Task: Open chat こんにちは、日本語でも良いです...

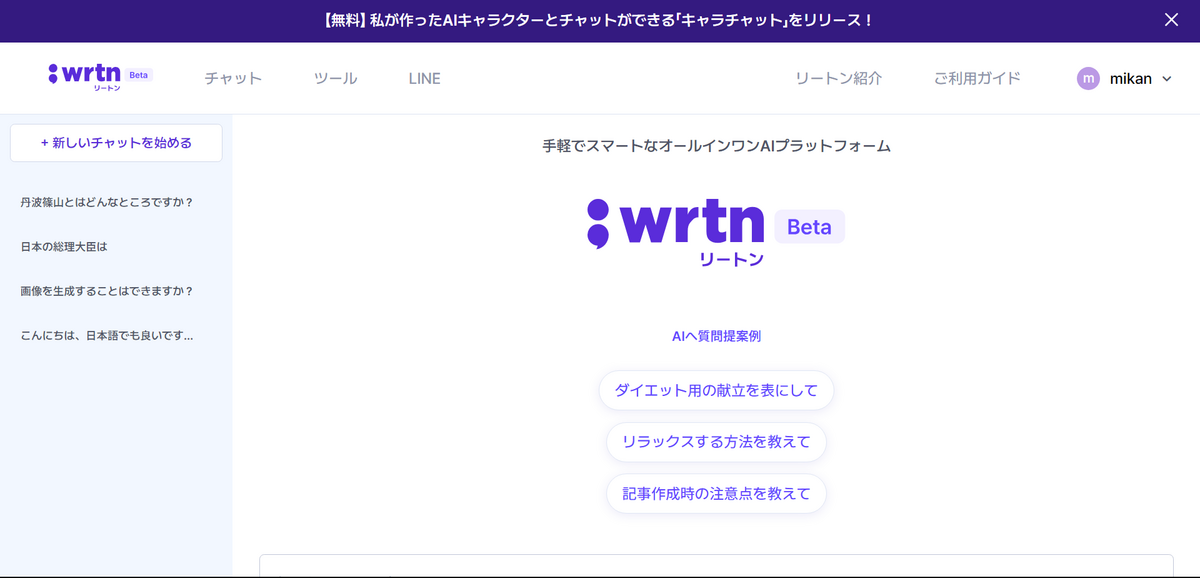Action: click(x=107, y=335)
